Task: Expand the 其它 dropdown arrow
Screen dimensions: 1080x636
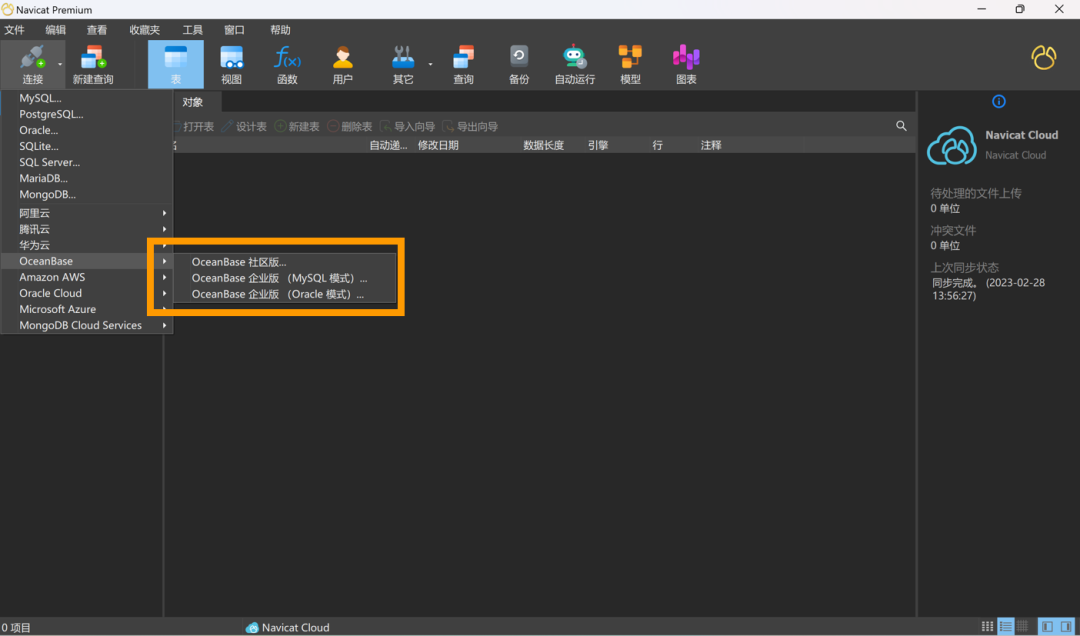Action: click(430, 64)
